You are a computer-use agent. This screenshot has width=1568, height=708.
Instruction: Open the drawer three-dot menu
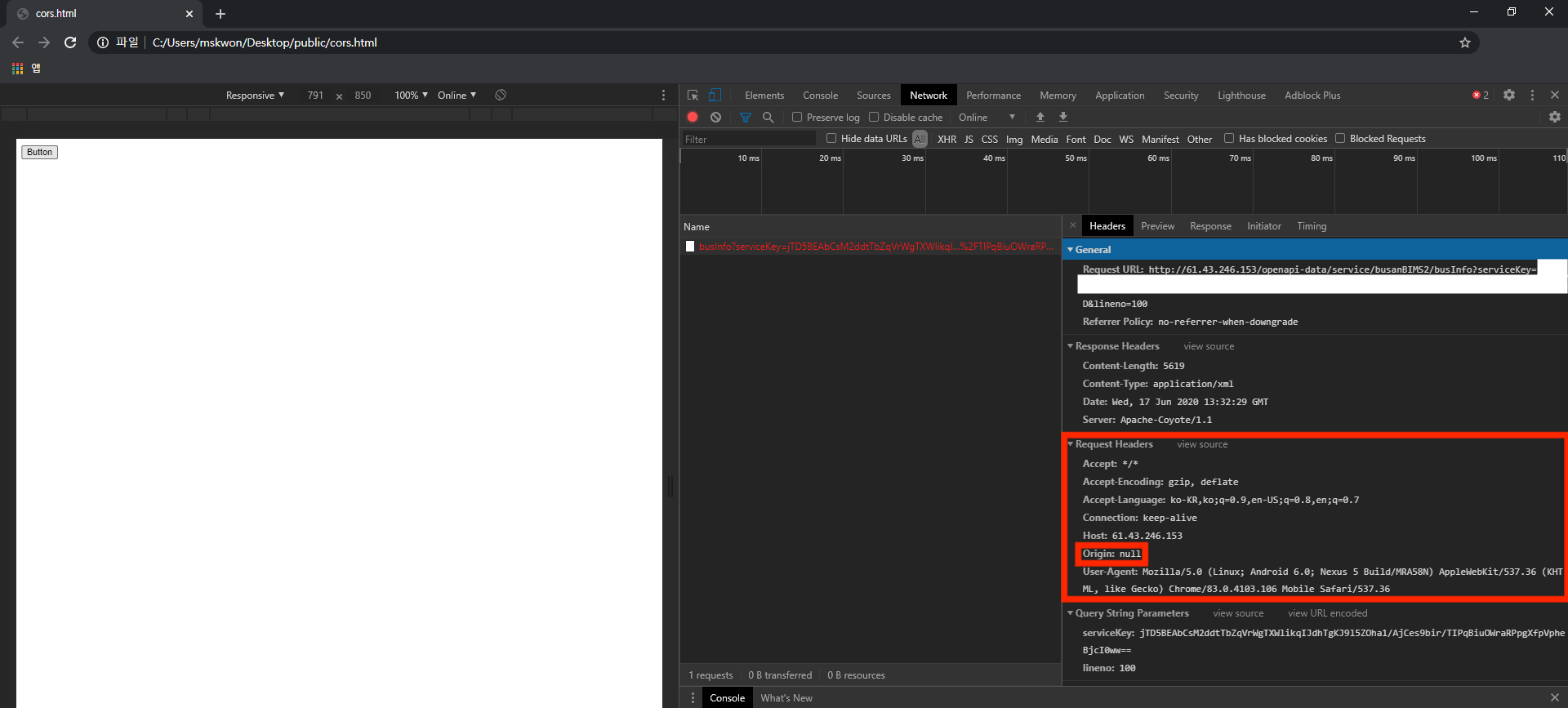pos(693,697)
